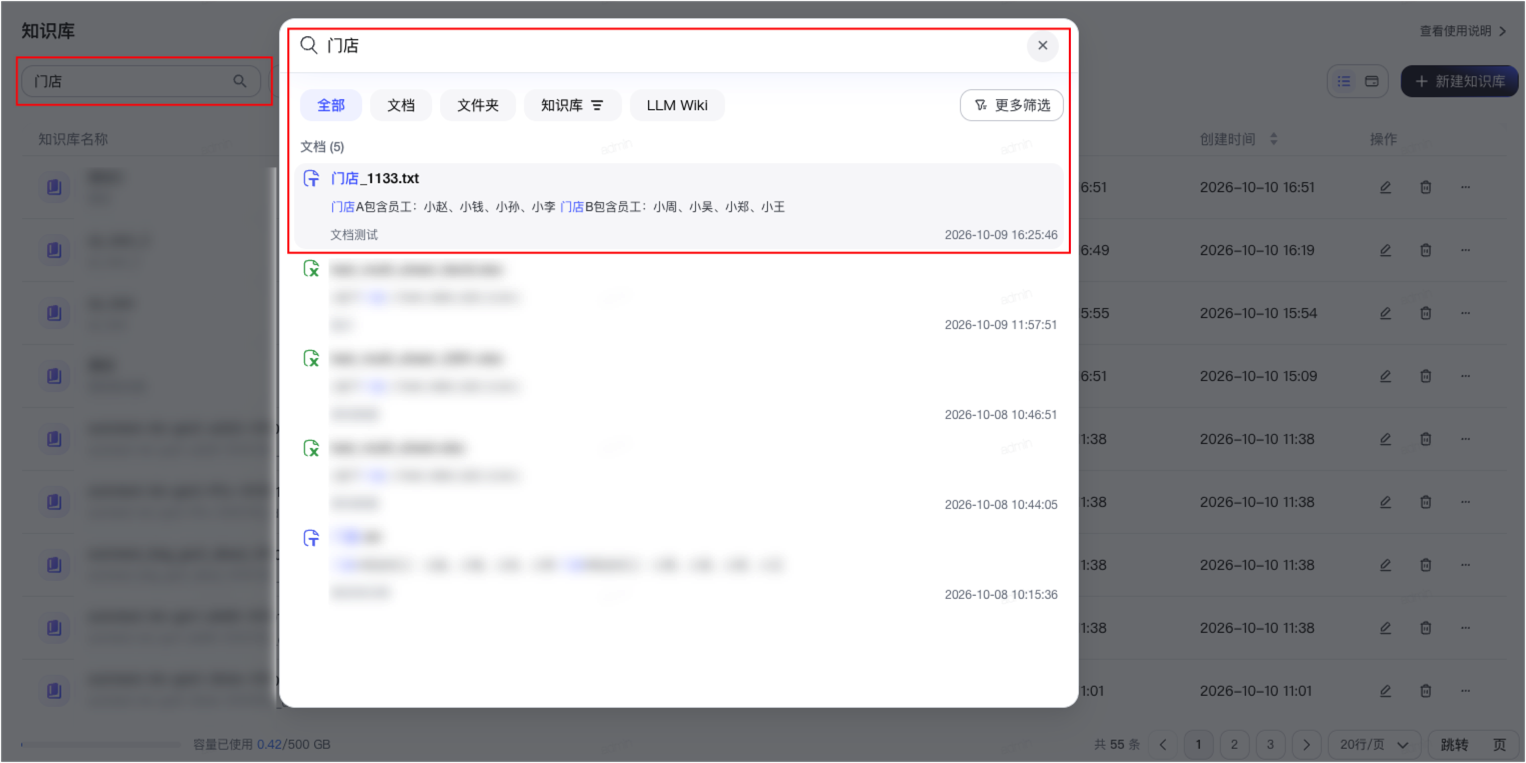
Task: Open the more menu for the 16:19 row
Action: click(1466, 250)
